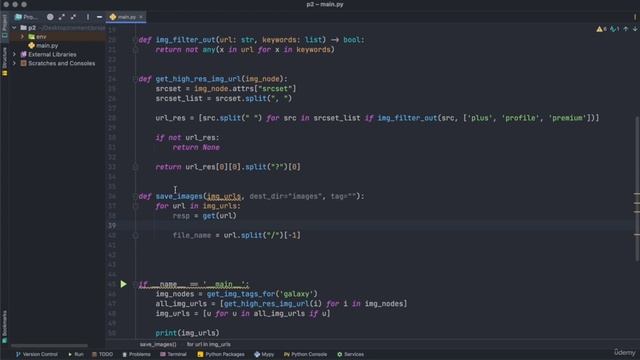
Task: Select the env folder icon
Action: coord(31,37)
